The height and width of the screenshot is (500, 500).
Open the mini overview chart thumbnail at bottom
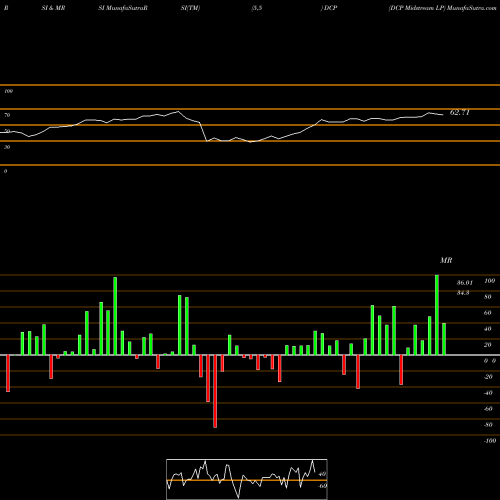tap(247, 479)
